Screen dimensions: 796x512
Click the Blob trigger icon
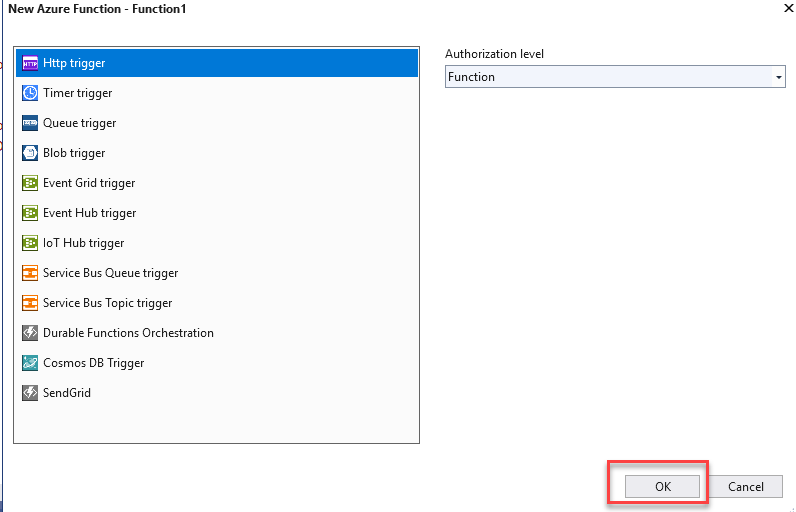[x=30, y=153]
